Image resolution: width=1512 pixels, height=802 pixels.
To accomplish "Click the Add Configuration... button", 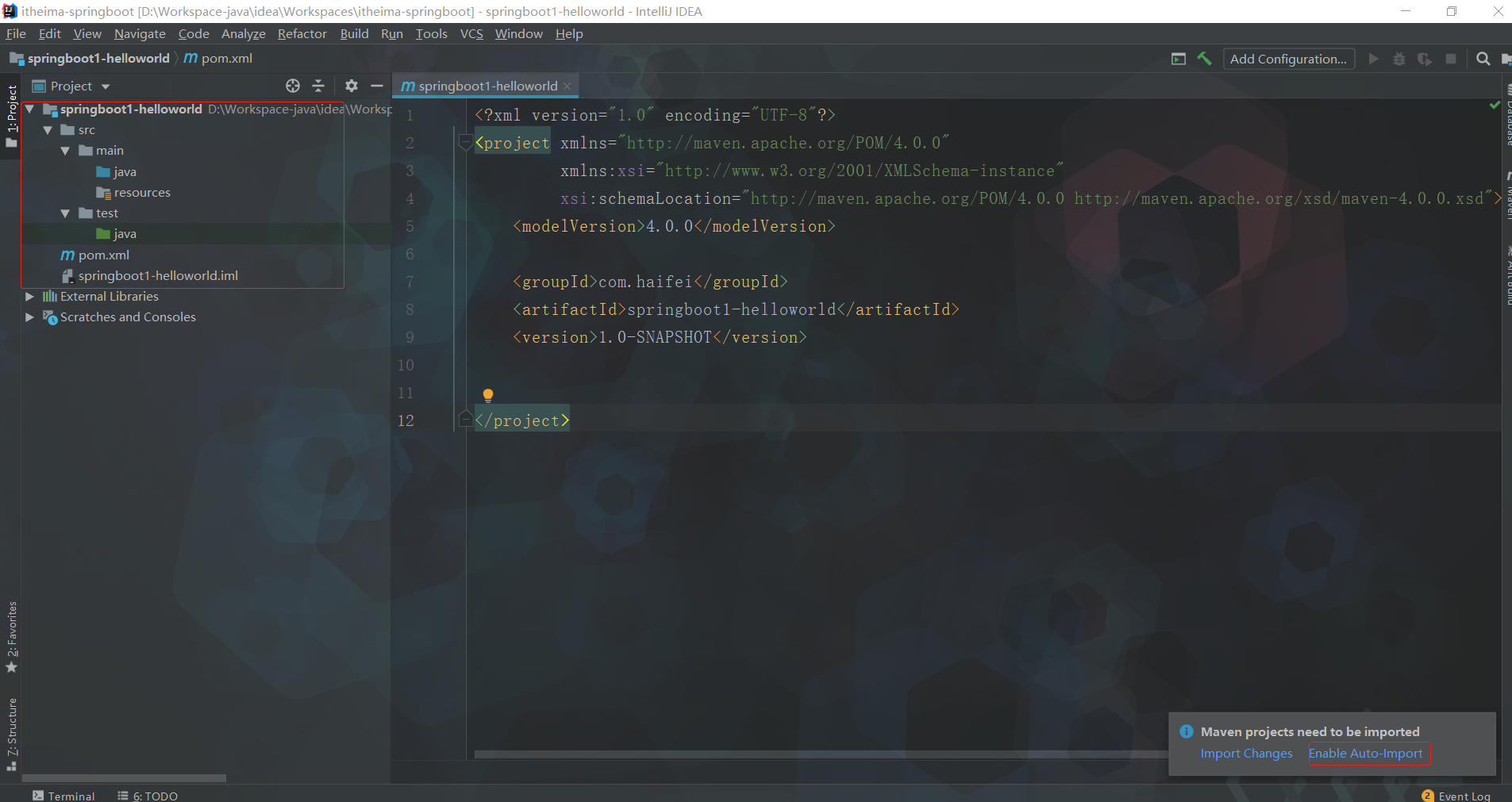I will point(1288,59).
